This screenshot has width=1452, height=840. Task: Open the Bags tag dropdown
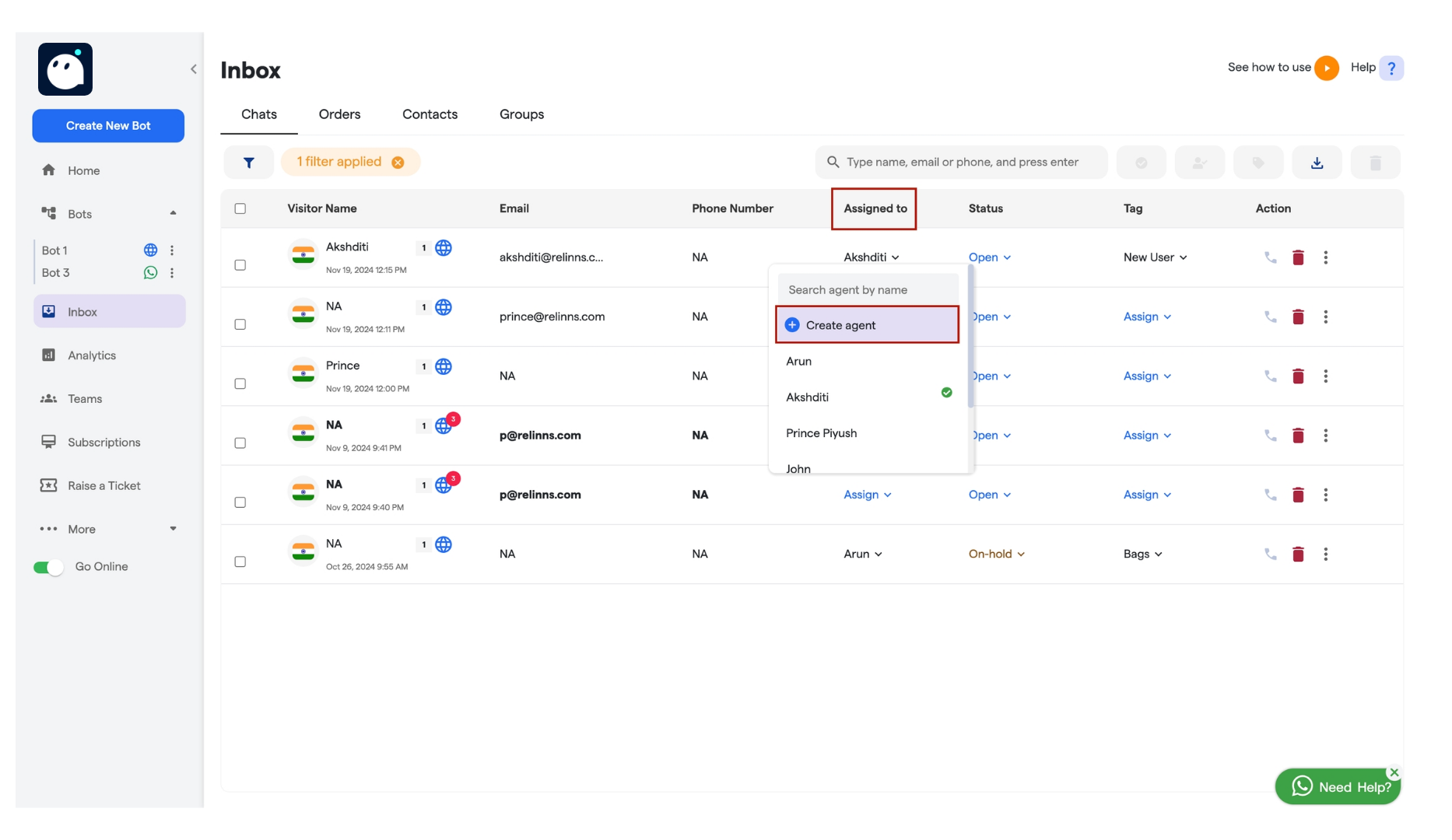[x=1143, y=554]
